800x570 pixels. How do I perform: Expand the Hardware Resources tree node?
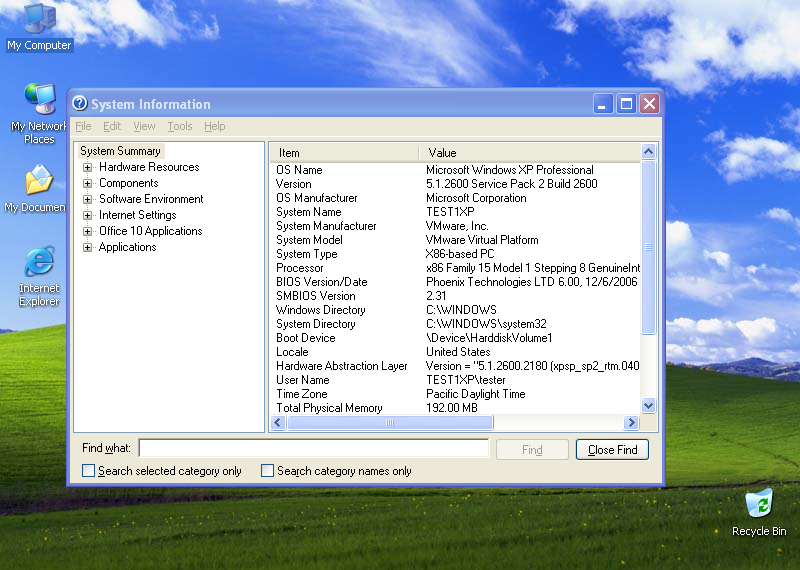pyautogui.click(x=87, y=167)
